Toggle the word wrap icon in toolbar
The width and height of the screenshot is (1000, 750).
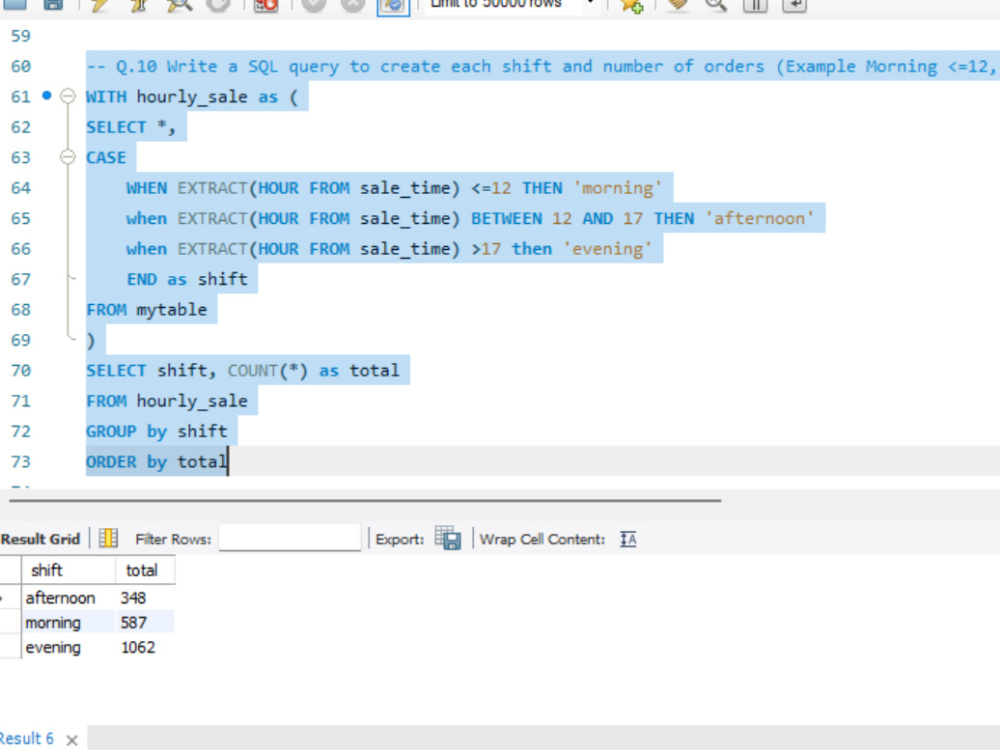795,4
